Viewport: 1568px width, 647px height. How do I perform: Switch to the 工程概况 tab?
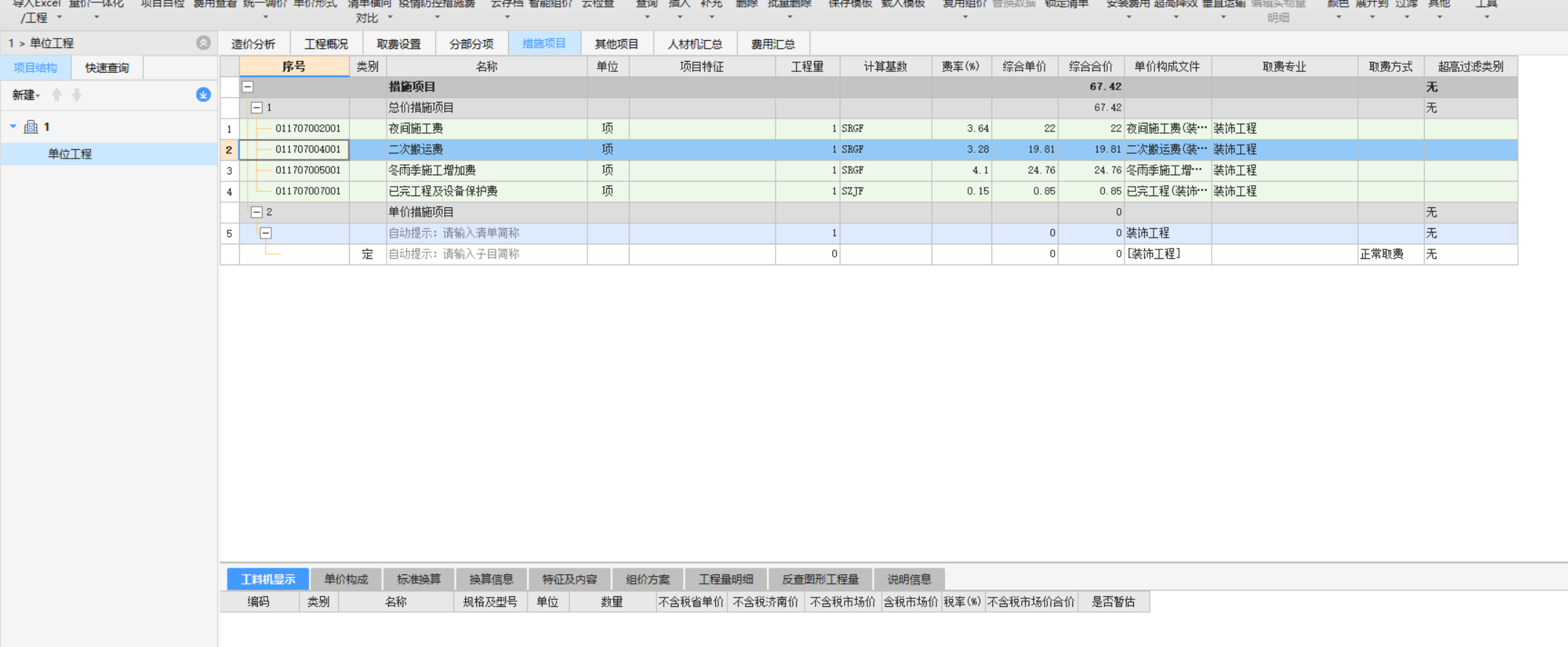pos(326,44)
